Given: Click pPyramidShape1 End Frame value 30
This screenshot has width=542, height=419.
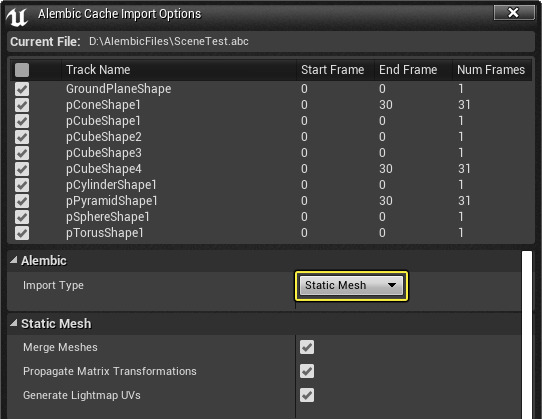Looking at the screenshot, I should pos(386,201).
